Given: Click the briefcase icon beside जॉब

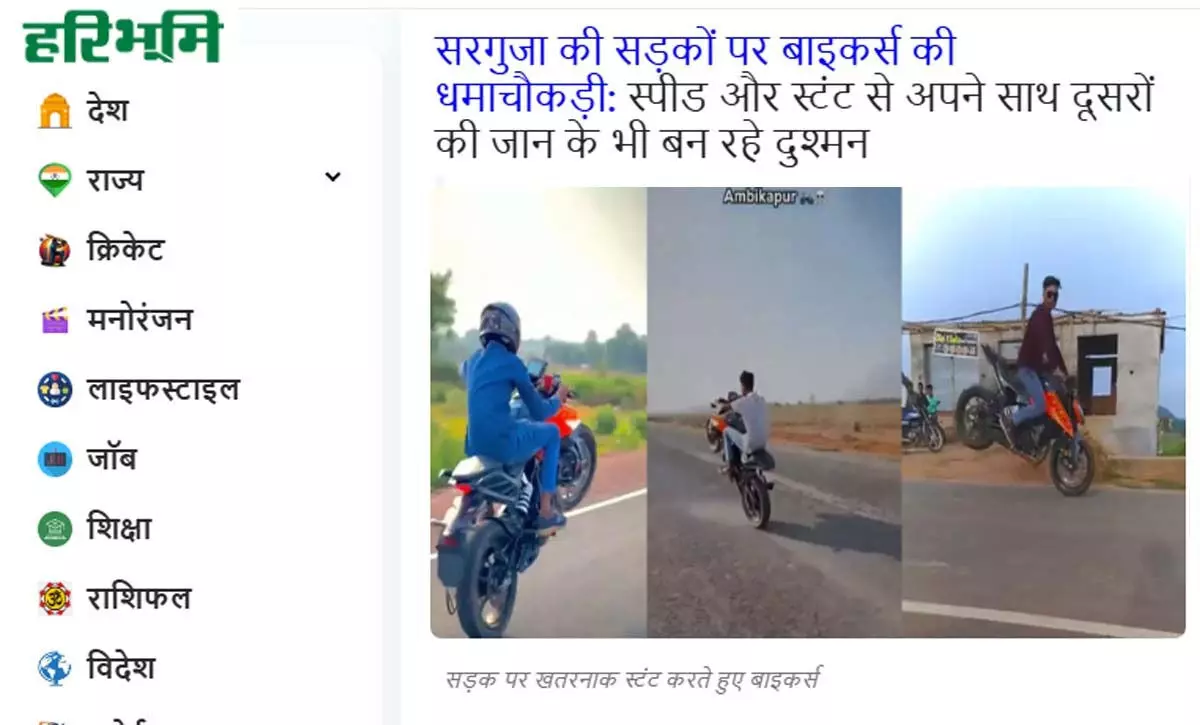Looking at the screenshot, I should point(55,459).
